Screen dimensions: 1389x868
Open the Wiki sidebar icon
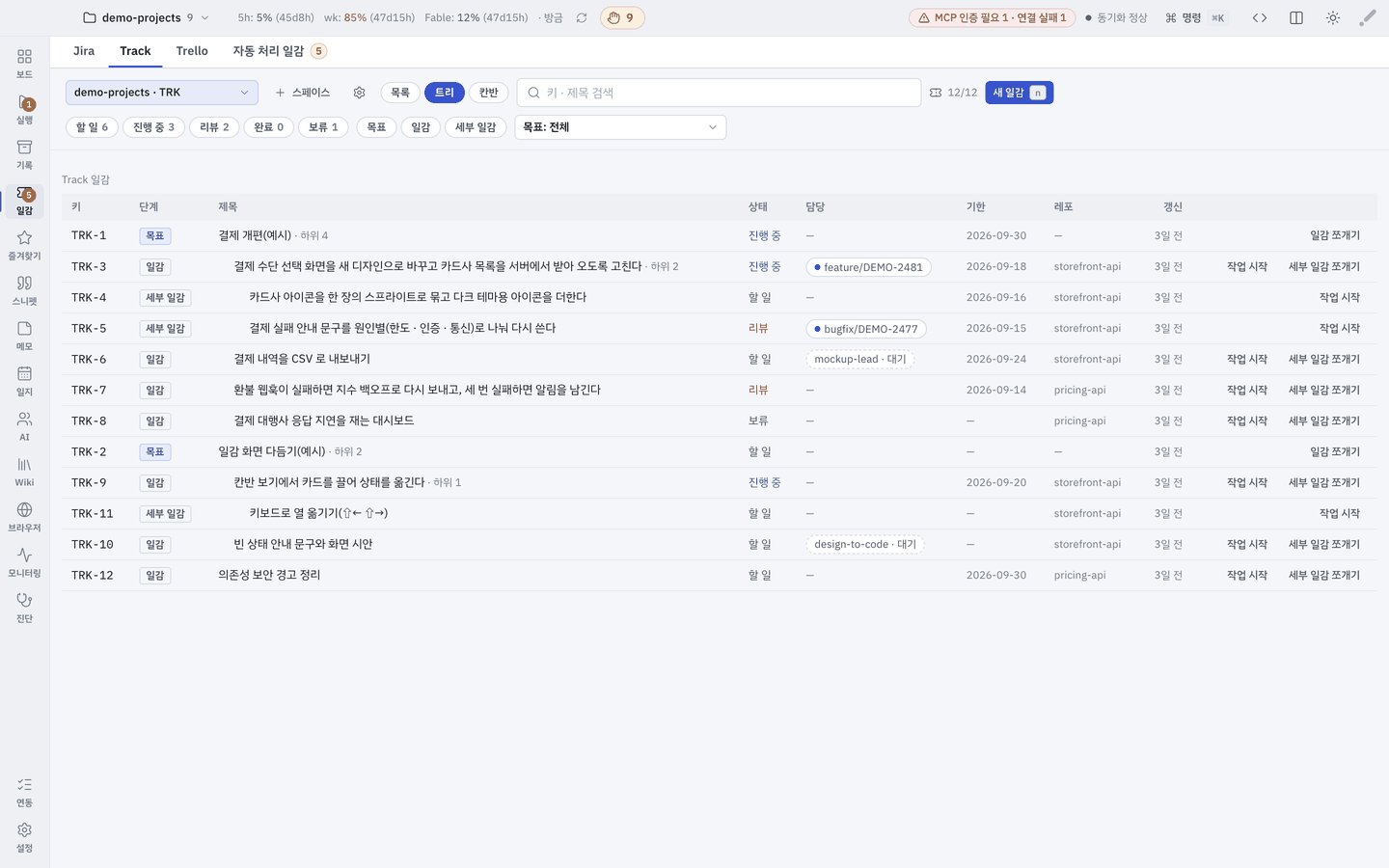(x=24, y=472)
